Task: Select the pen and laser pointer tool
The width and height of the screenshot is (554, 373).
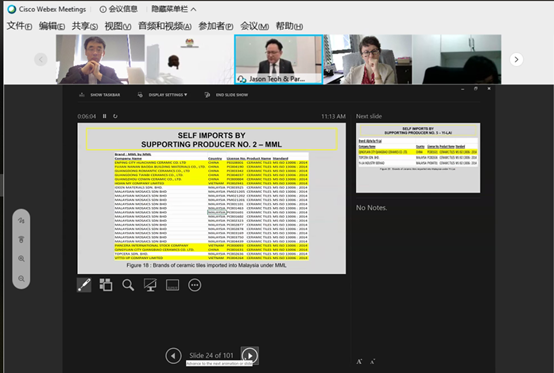Action: tap(84, 285)
